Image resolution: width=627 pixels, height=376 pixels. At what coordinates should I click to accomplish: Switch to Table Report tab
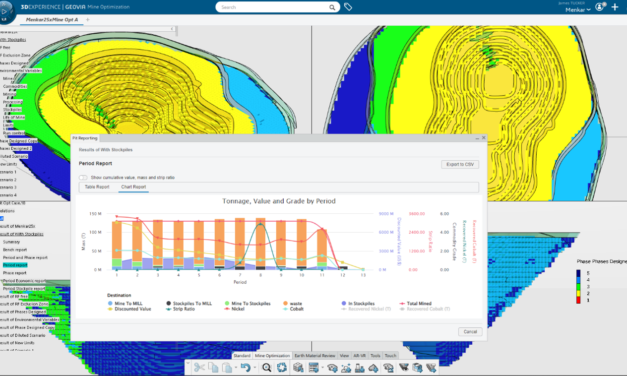[x=97, y=187]
